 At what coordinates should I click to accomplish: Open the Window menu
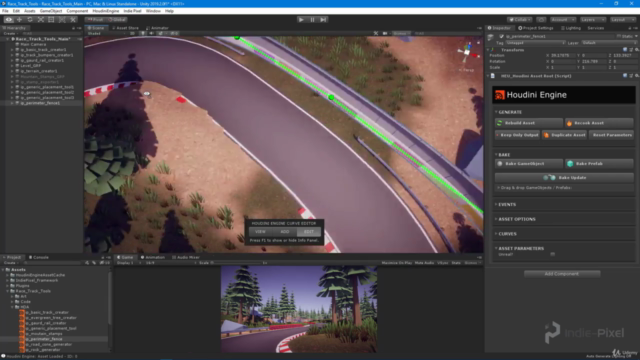tap(153, 11)
